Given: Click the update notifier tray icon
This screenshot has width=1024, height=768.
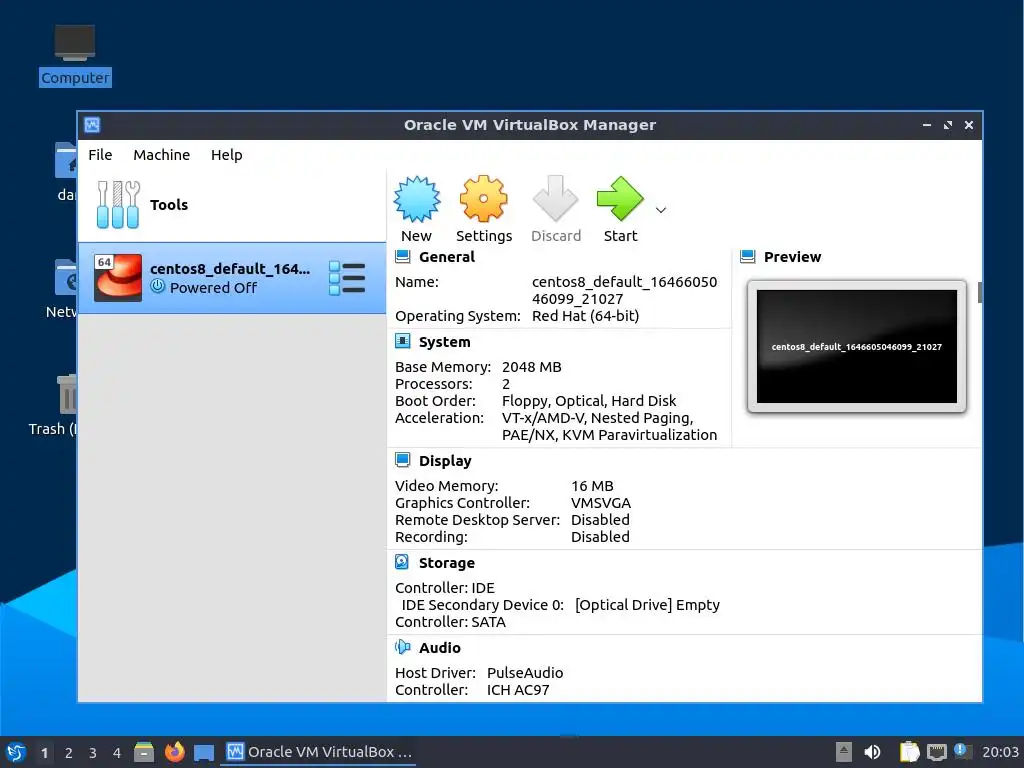Looking at the screenshot, I should click(x=962, y=752).
